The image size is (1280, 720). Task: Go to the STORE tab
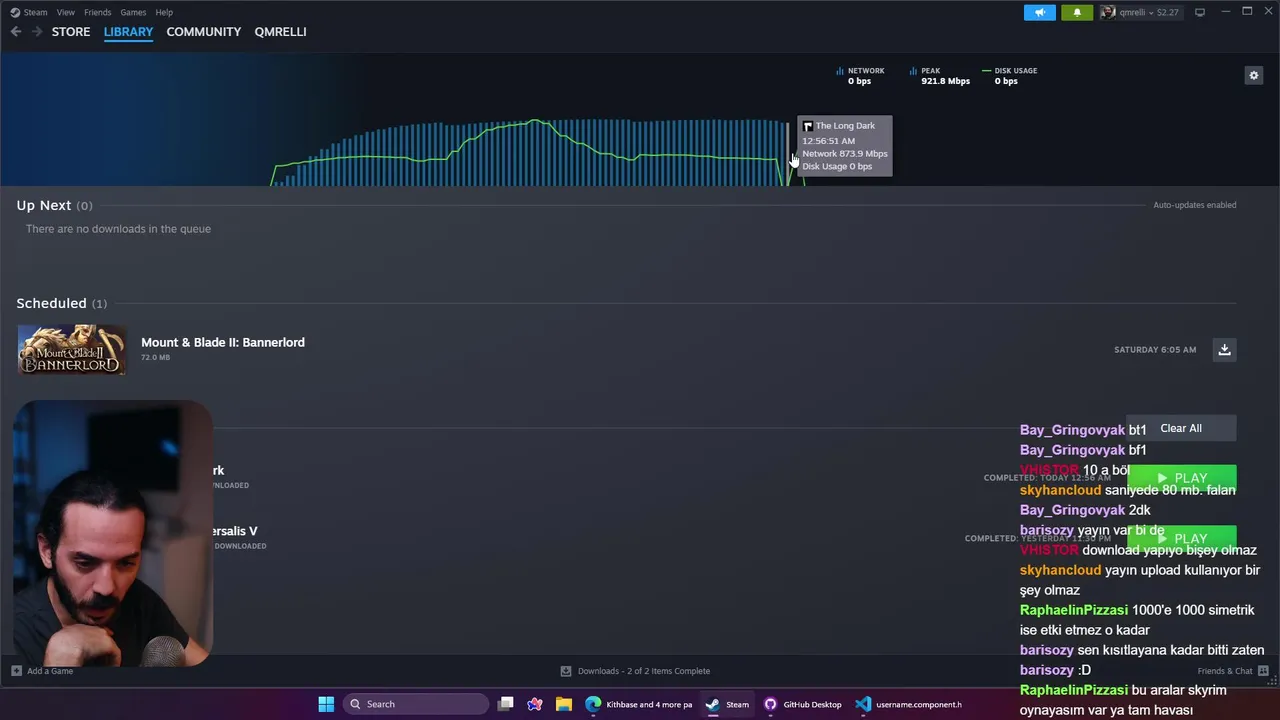click(71, 32)
